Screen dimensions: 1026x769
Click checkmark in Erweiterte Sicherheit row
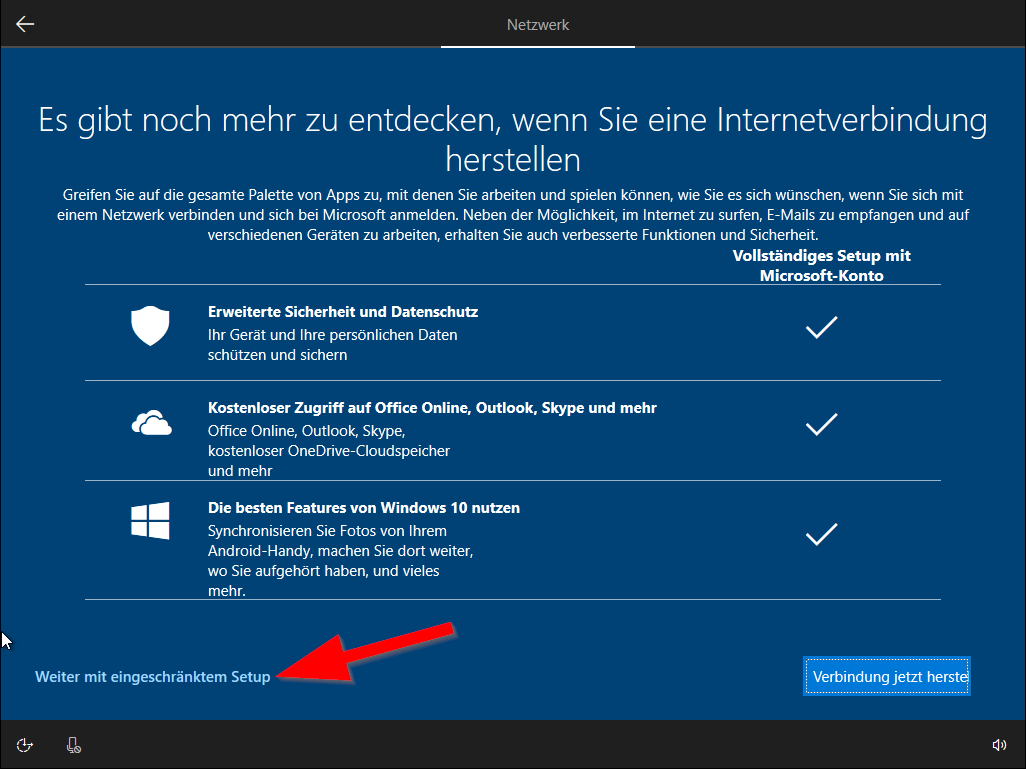pyautogui.click(x=821, y=327)
